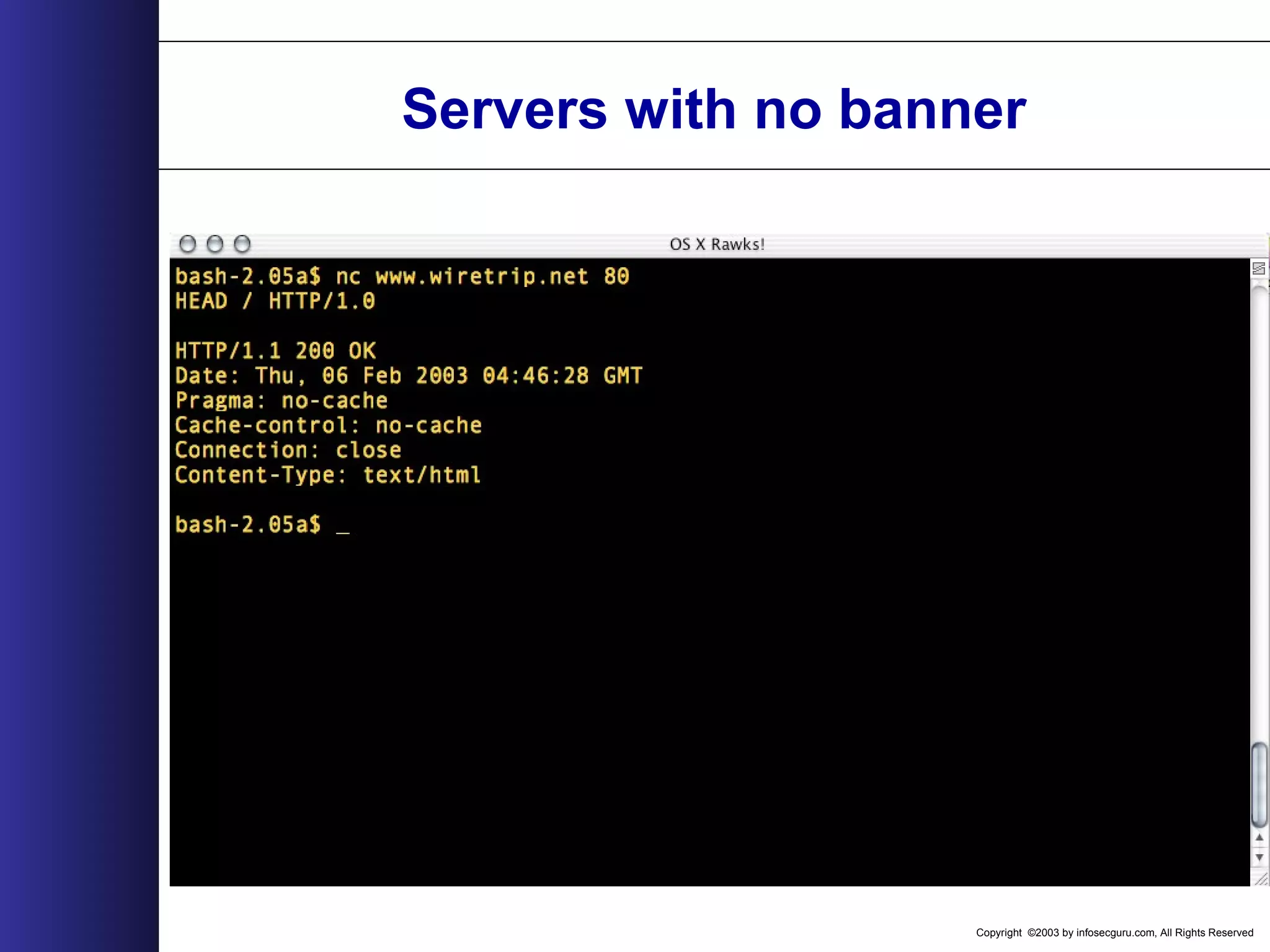Screen dimensions: 1270x952
Task: Click the terminal zoom button
Action: 242,244
